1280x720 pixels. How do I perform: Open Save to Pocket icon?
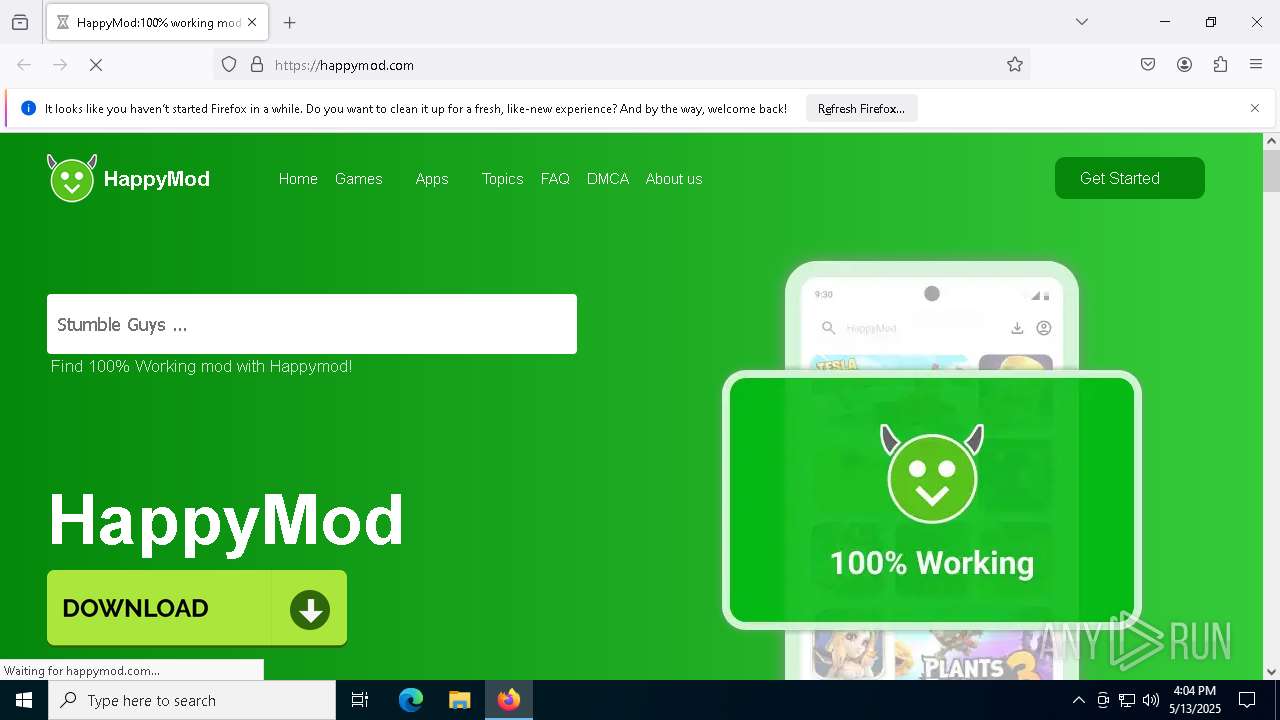tap(1148, 65)
